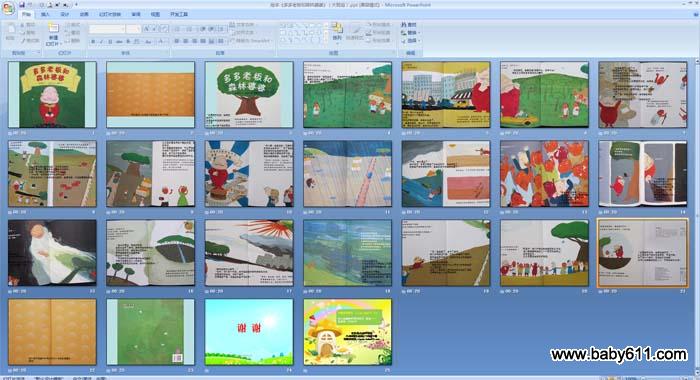700x380 pixels.
Task: Click the Save icon in Quick Access toolbar
Action: [21, 5]
